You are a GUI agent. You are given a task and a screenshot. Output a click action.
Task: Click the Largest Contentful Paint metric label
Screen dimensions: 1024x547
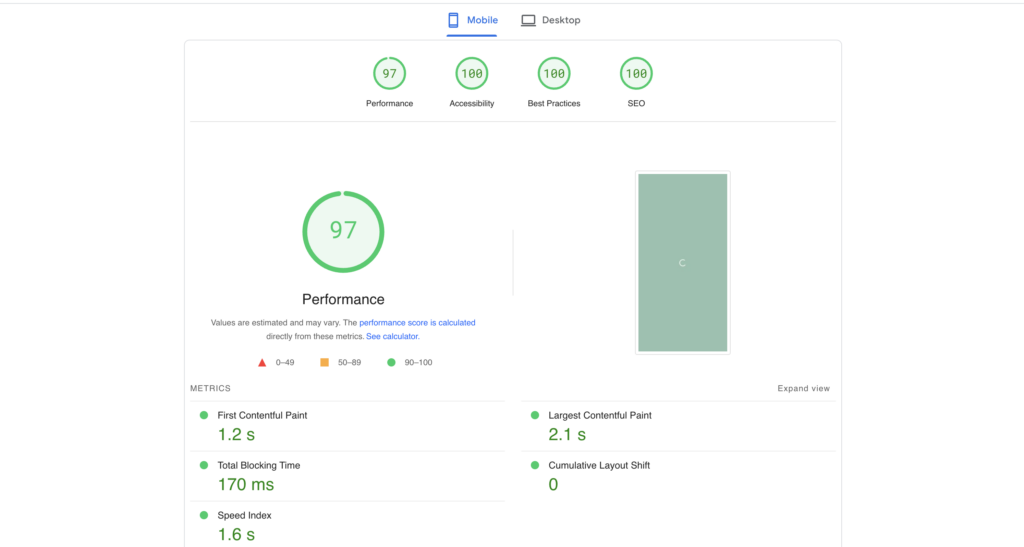(x=600, y=415)
